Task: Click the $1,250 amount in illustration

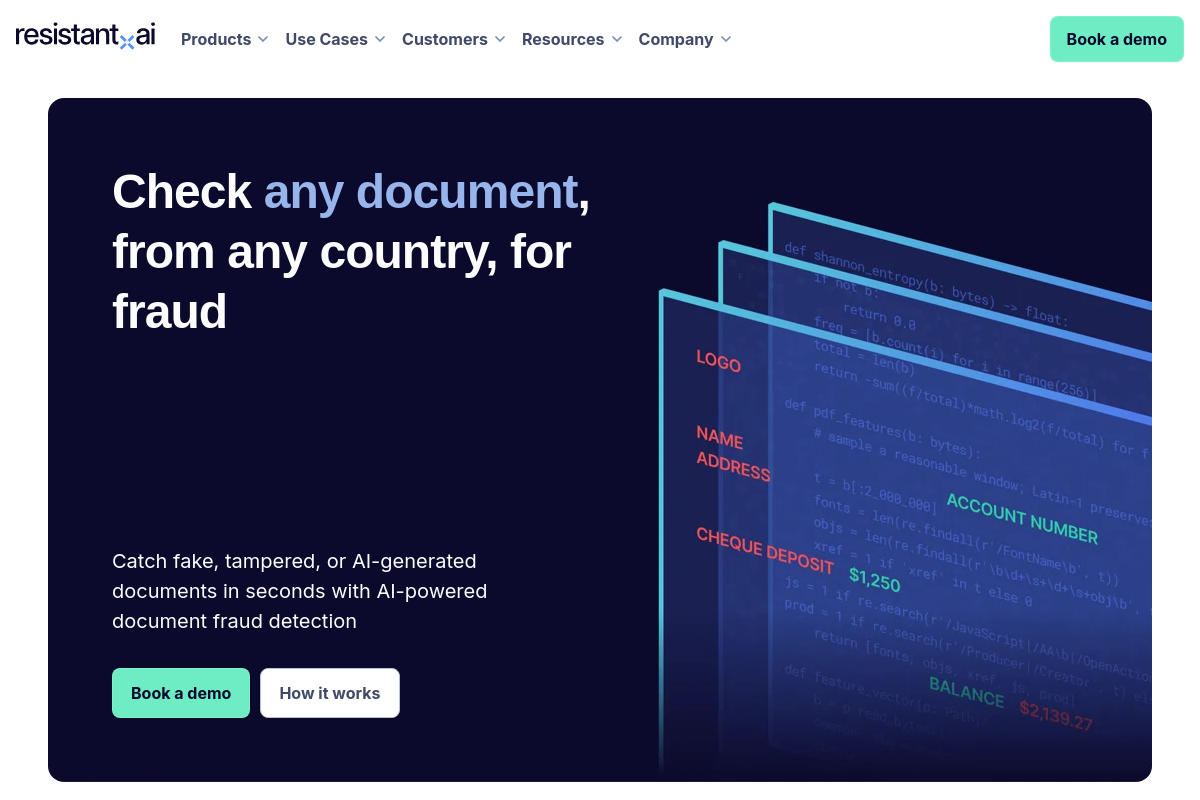Action: coord(875,579)
